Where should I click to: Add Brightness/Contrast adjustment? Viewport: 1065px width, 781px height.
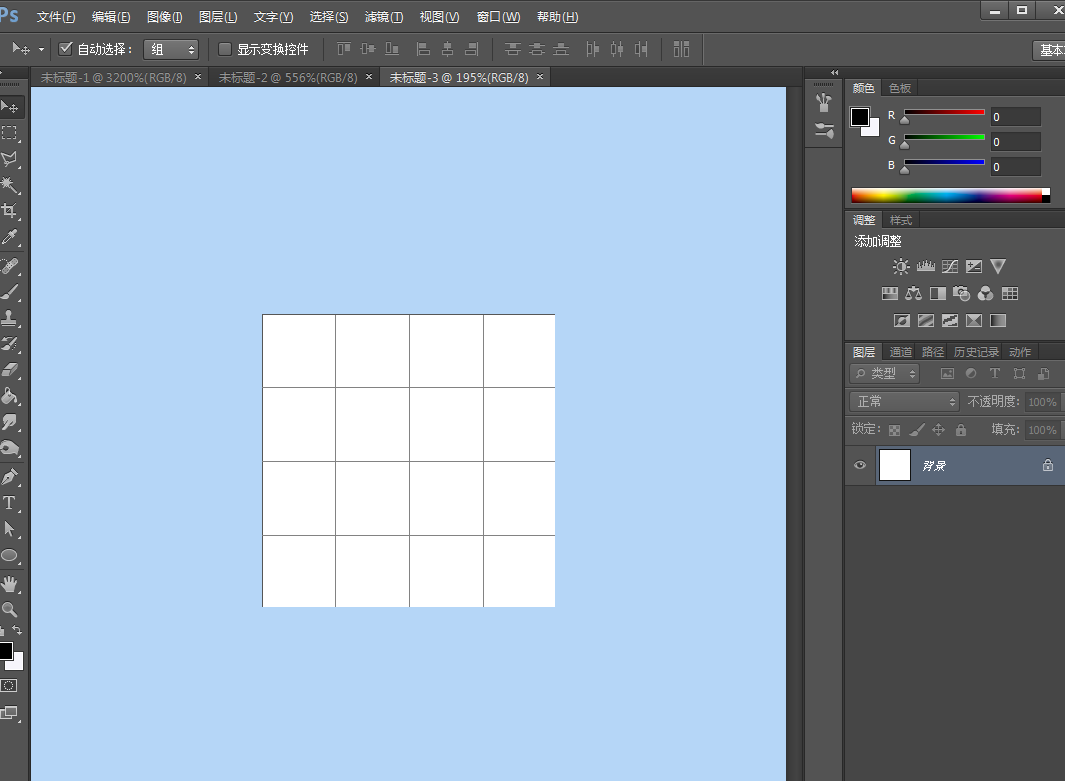click(901, 266)
